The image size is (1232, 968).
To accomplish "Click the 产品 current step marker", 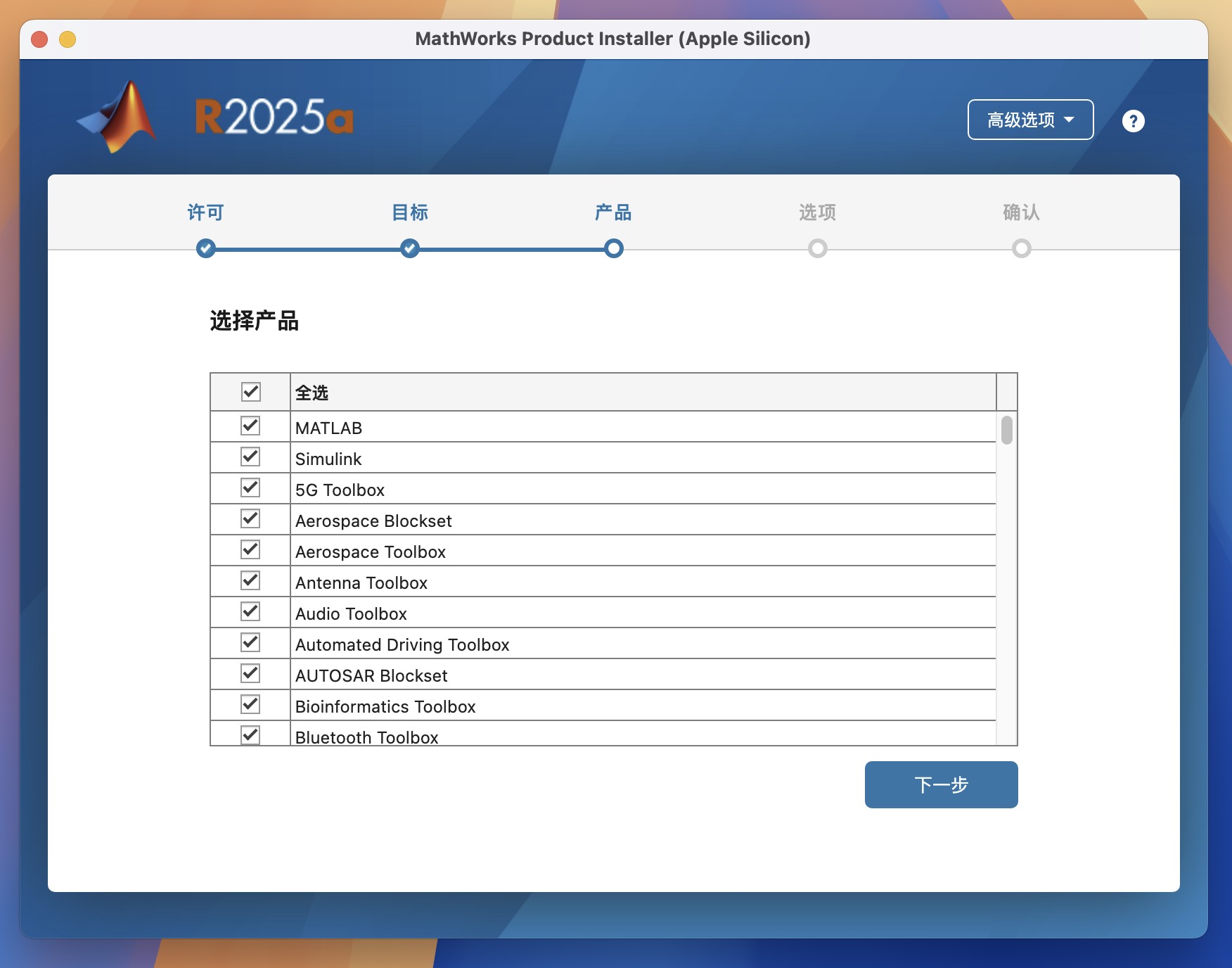I will point(613,248).
